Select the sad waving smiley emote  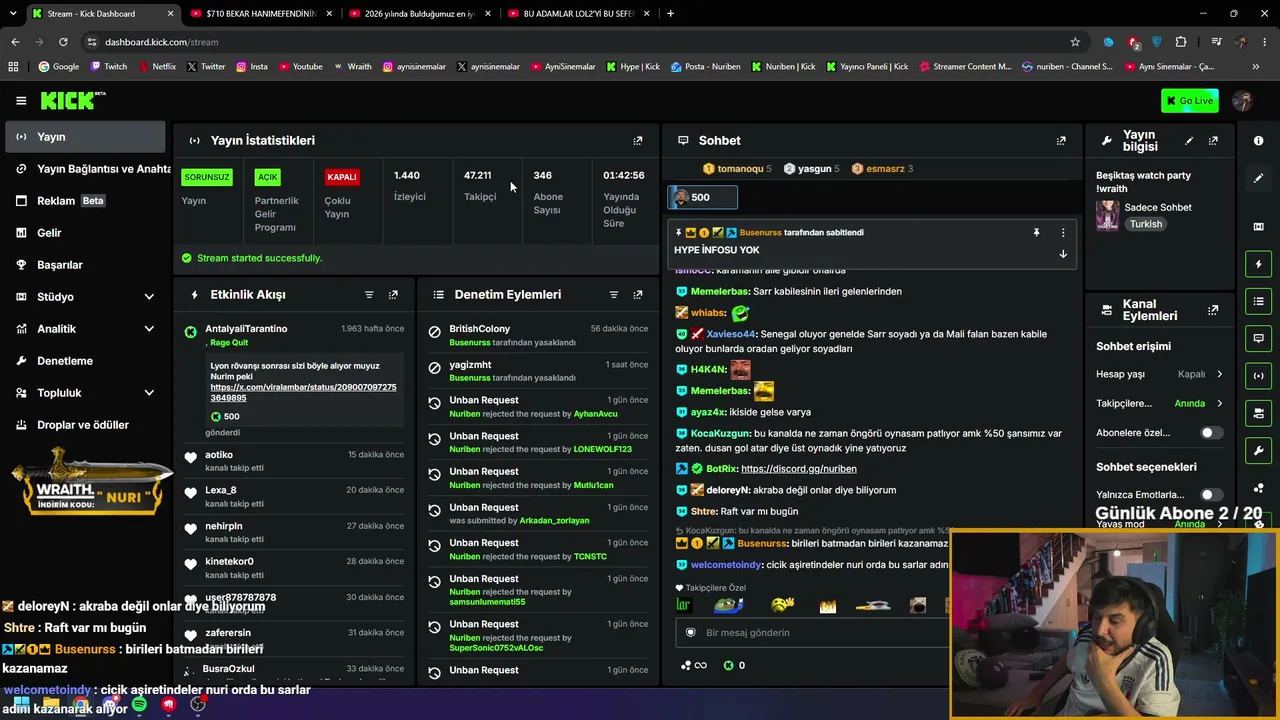coord(783,605)
